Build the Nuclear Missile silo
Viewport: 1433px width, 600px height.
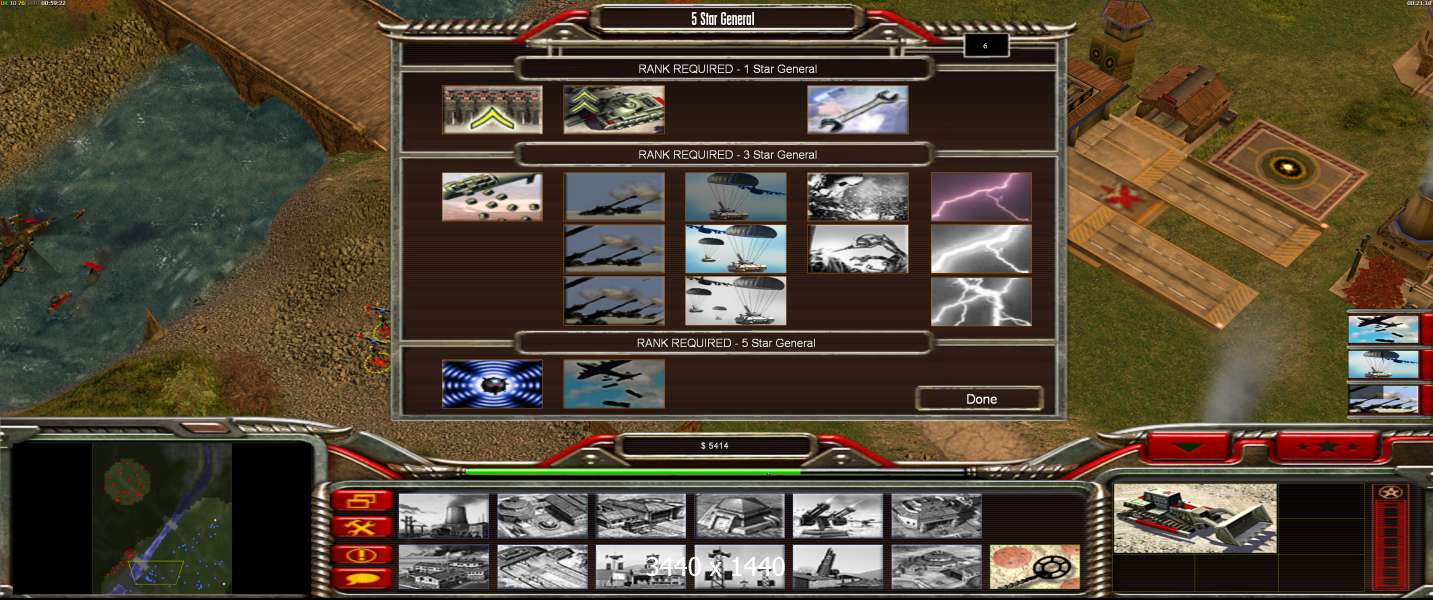[838, 567]
